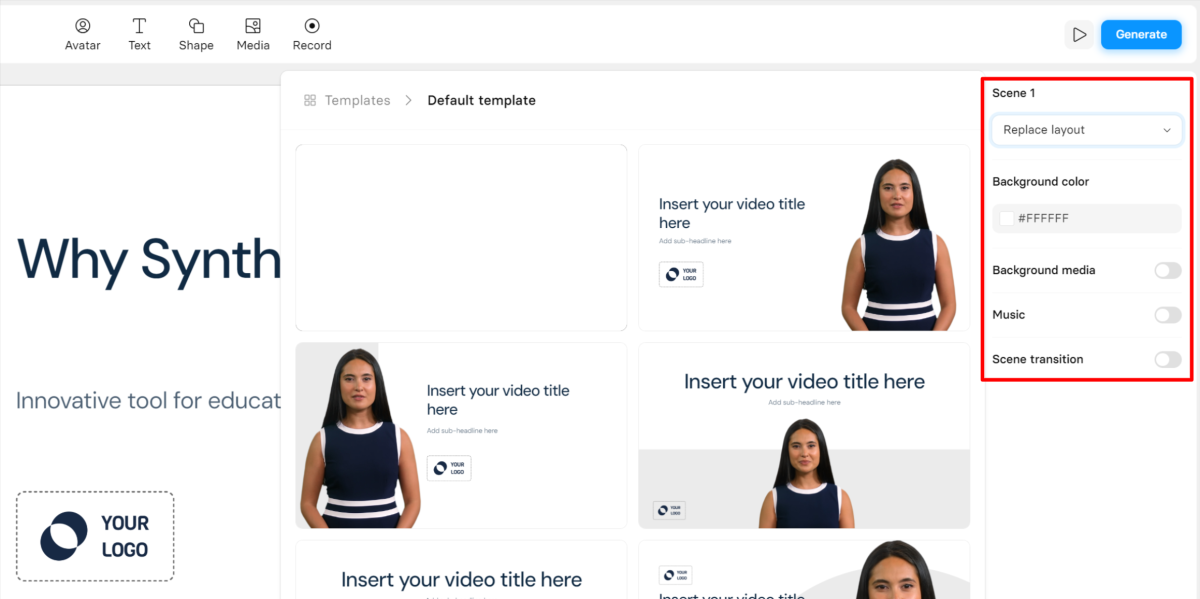Expand the Replace layout dropdown
The image size is (1200, 599).
(1086, 130)
